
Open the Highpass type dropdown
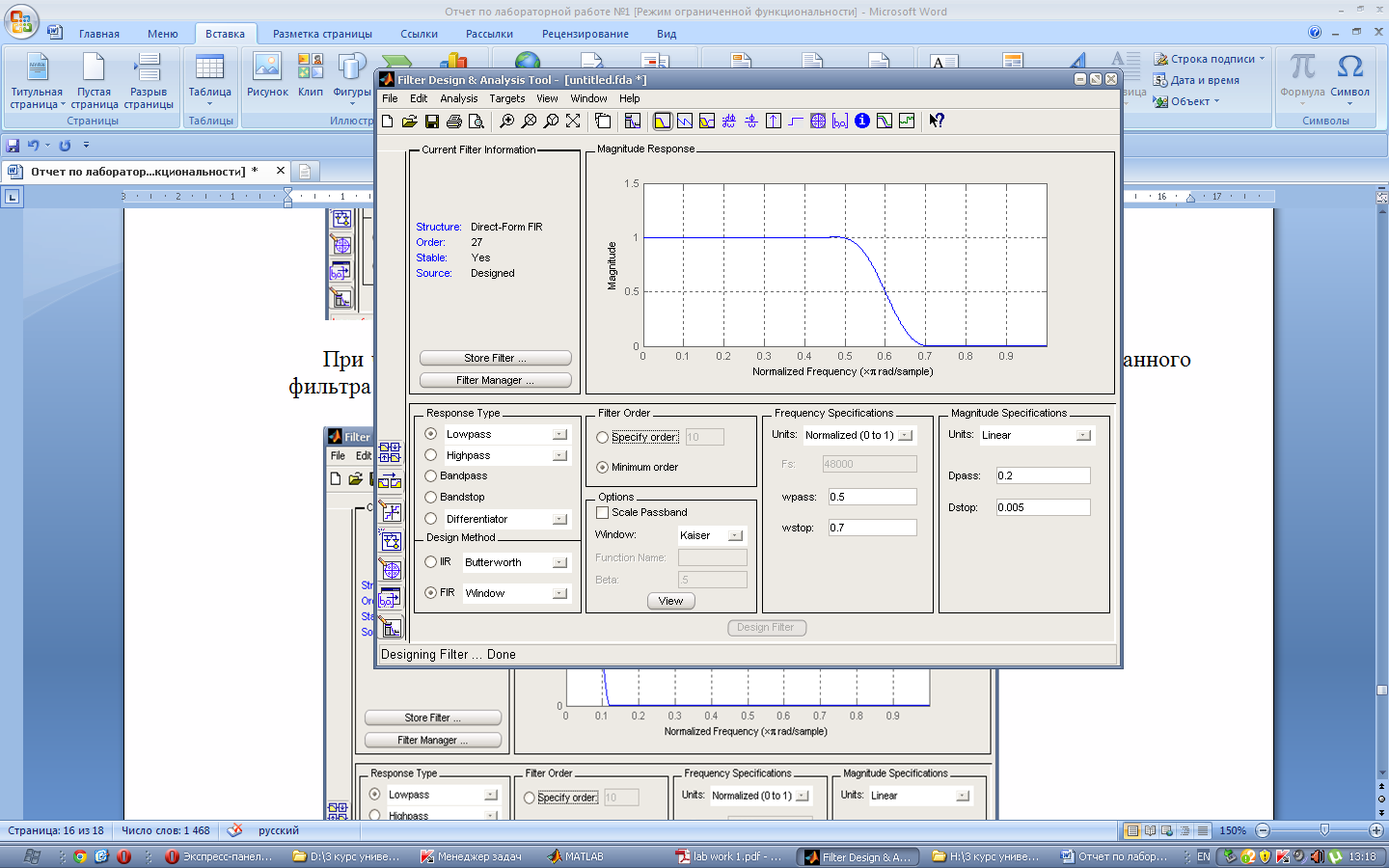pyautogui.click(x=559, y=455)
